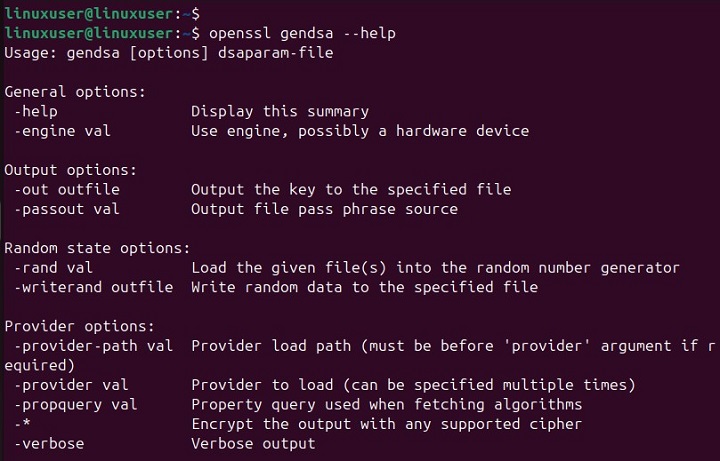The width and height of the screenshot is (720, 461).
Task: Click the 'Provider options:' heading
Action: coord(80,326)
